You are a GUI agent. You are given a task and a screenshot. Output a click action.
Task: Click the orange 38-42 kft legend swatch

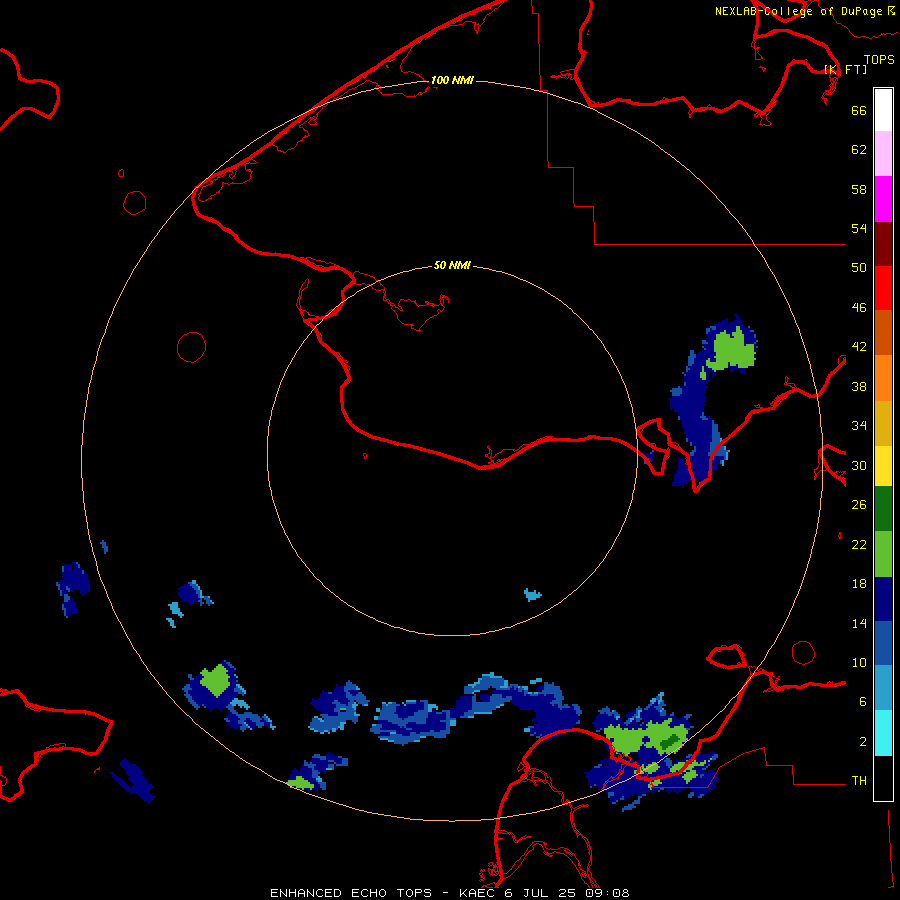pos(883,378)
